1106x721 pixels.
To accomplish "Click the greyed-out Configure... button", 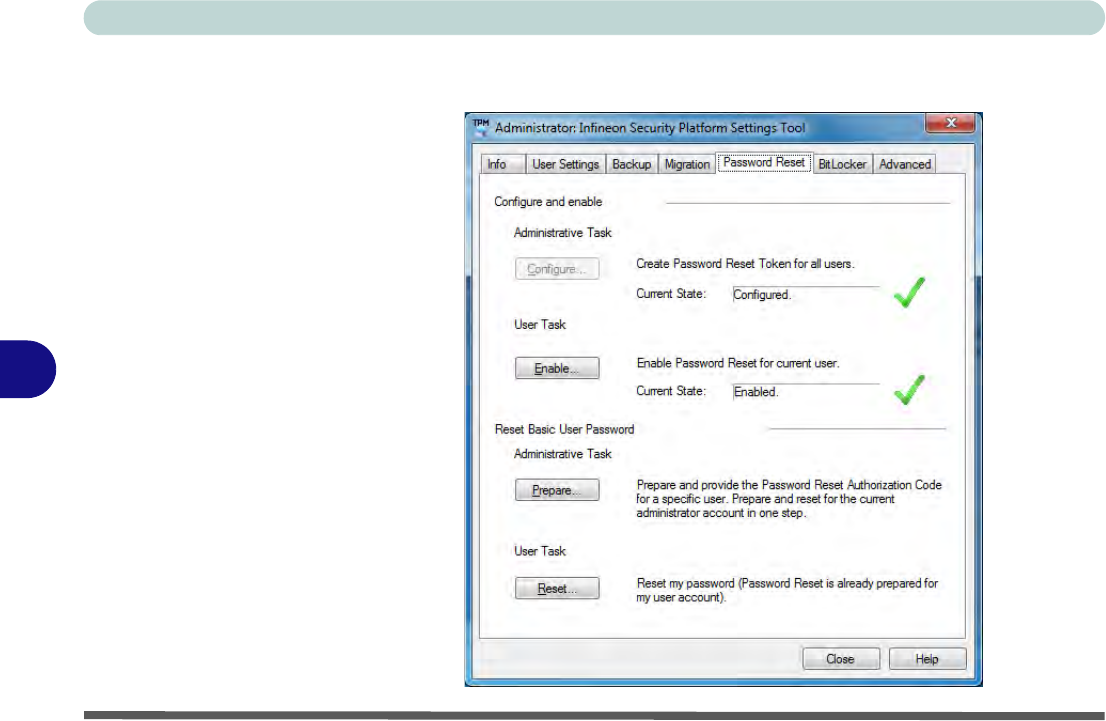I will (557, 269).
